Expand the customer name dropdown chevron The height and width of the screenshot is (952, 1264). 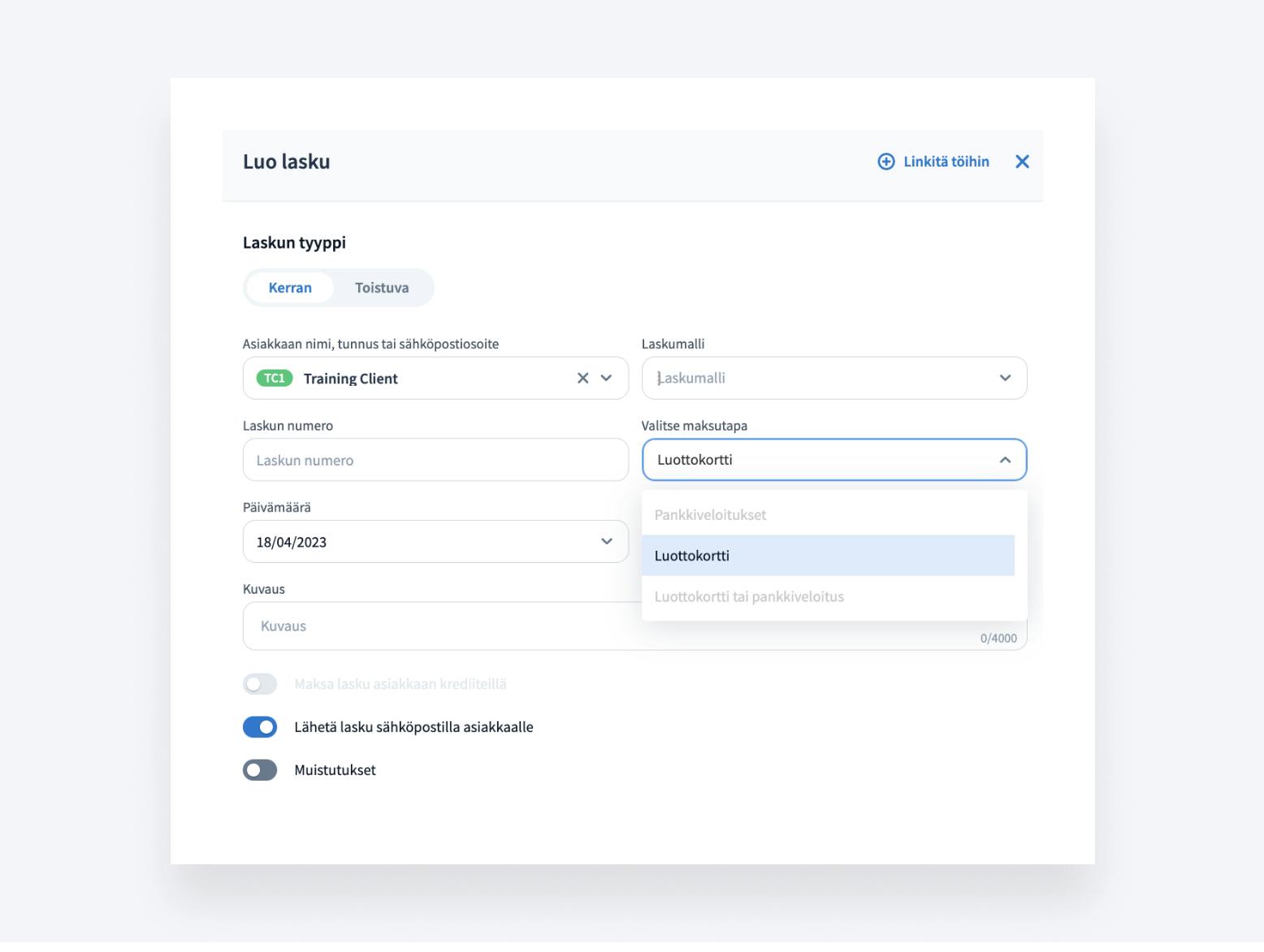(606, 378)
